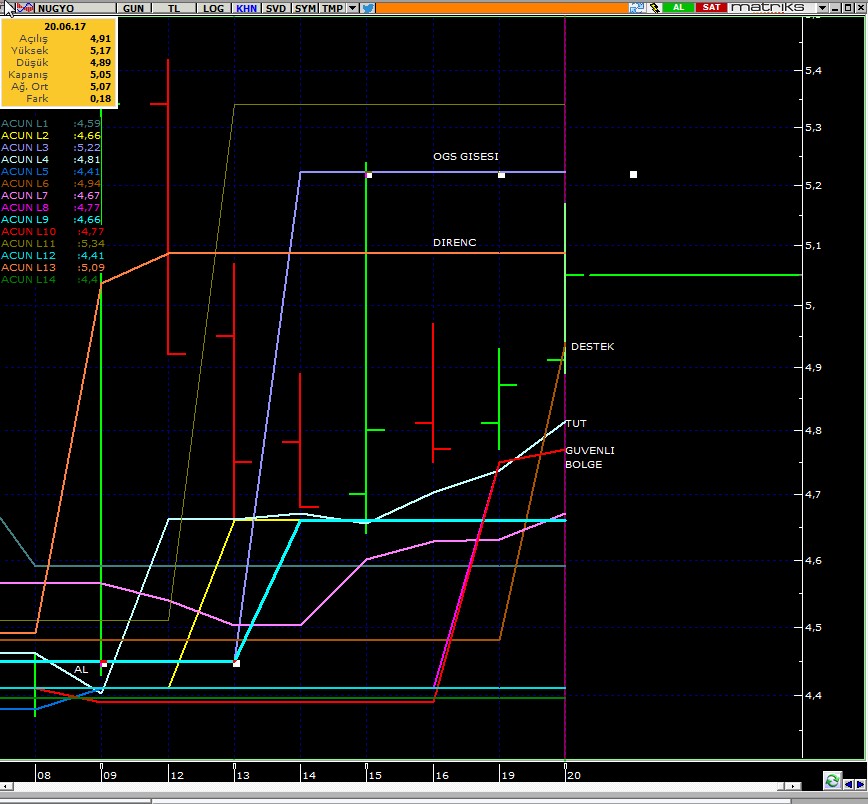Image resolution: width=868 pixels, height=804 pixels.
Task: Click the green AL buy button
Action: [x=678, y=7]
